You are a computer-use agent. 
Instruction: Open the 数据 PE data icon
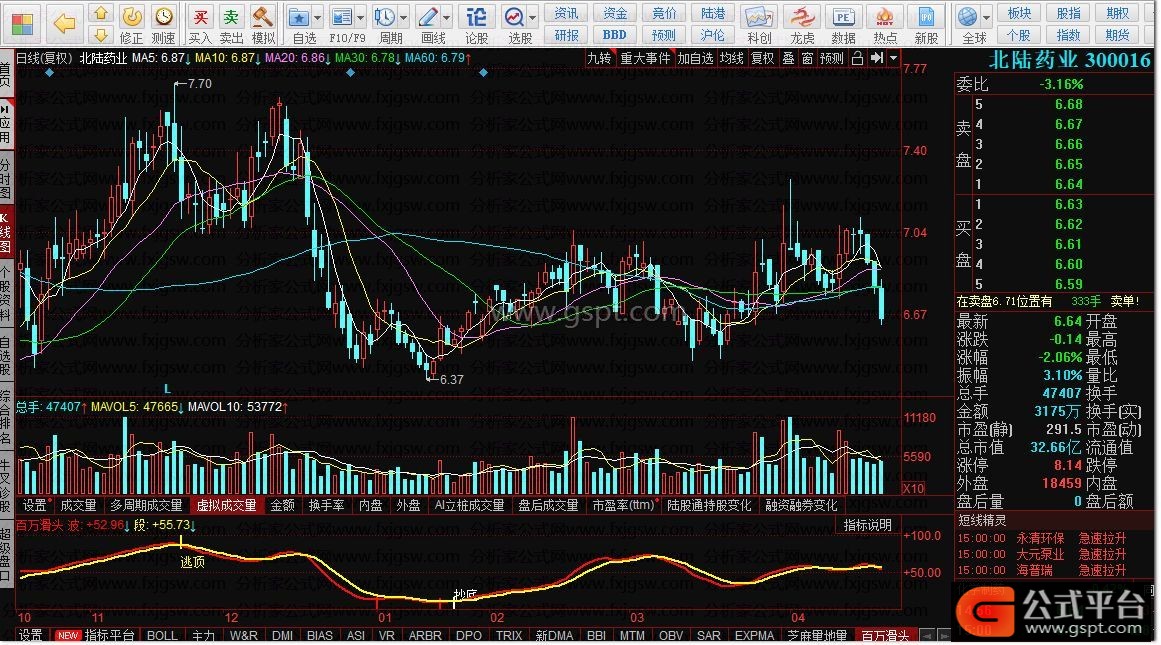click(843, 16)
